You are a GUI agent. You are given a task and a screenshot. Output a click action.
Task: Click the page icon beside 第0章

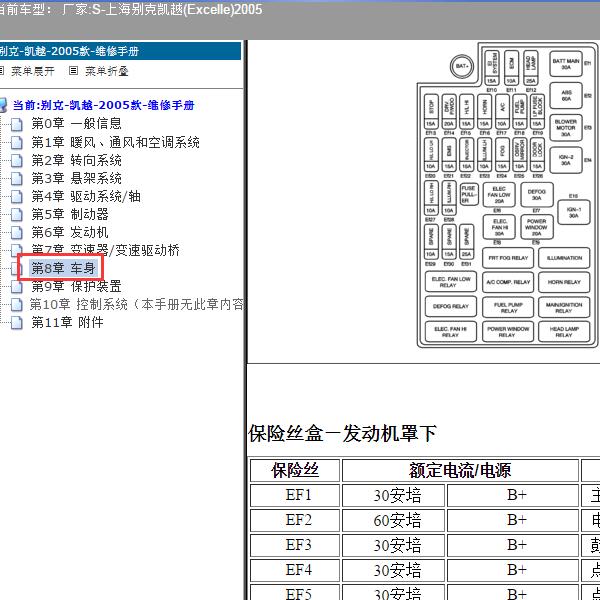tap(16, 124)
